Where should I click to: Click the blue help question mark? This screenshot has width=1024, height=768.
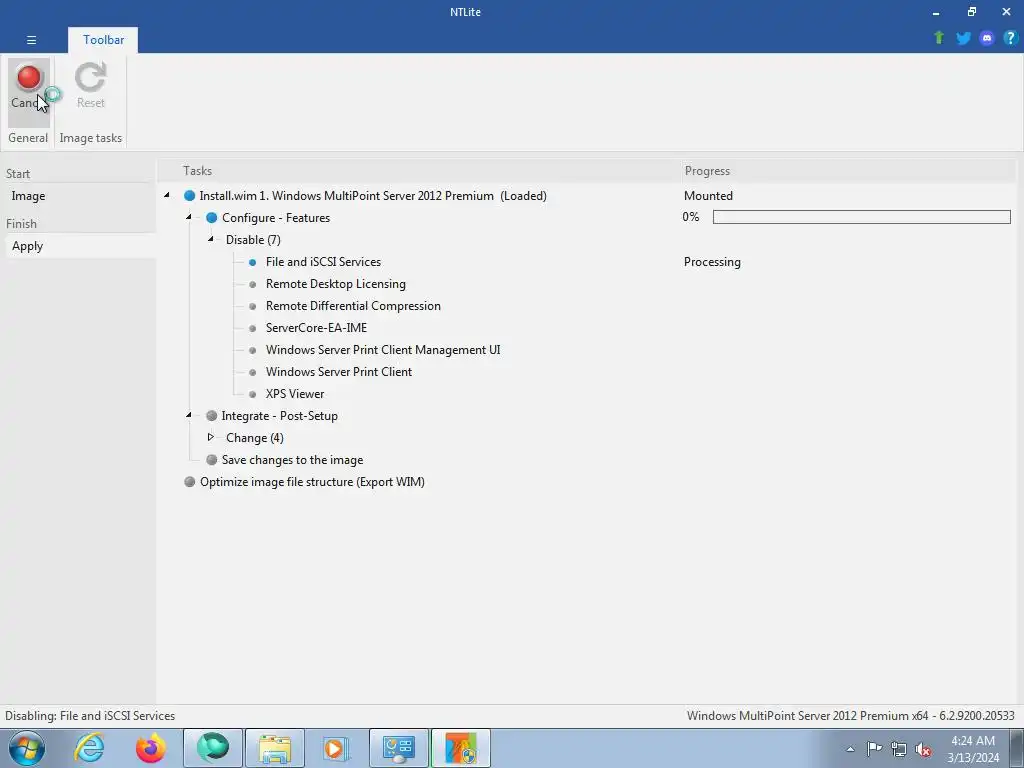click(1010, 38)
